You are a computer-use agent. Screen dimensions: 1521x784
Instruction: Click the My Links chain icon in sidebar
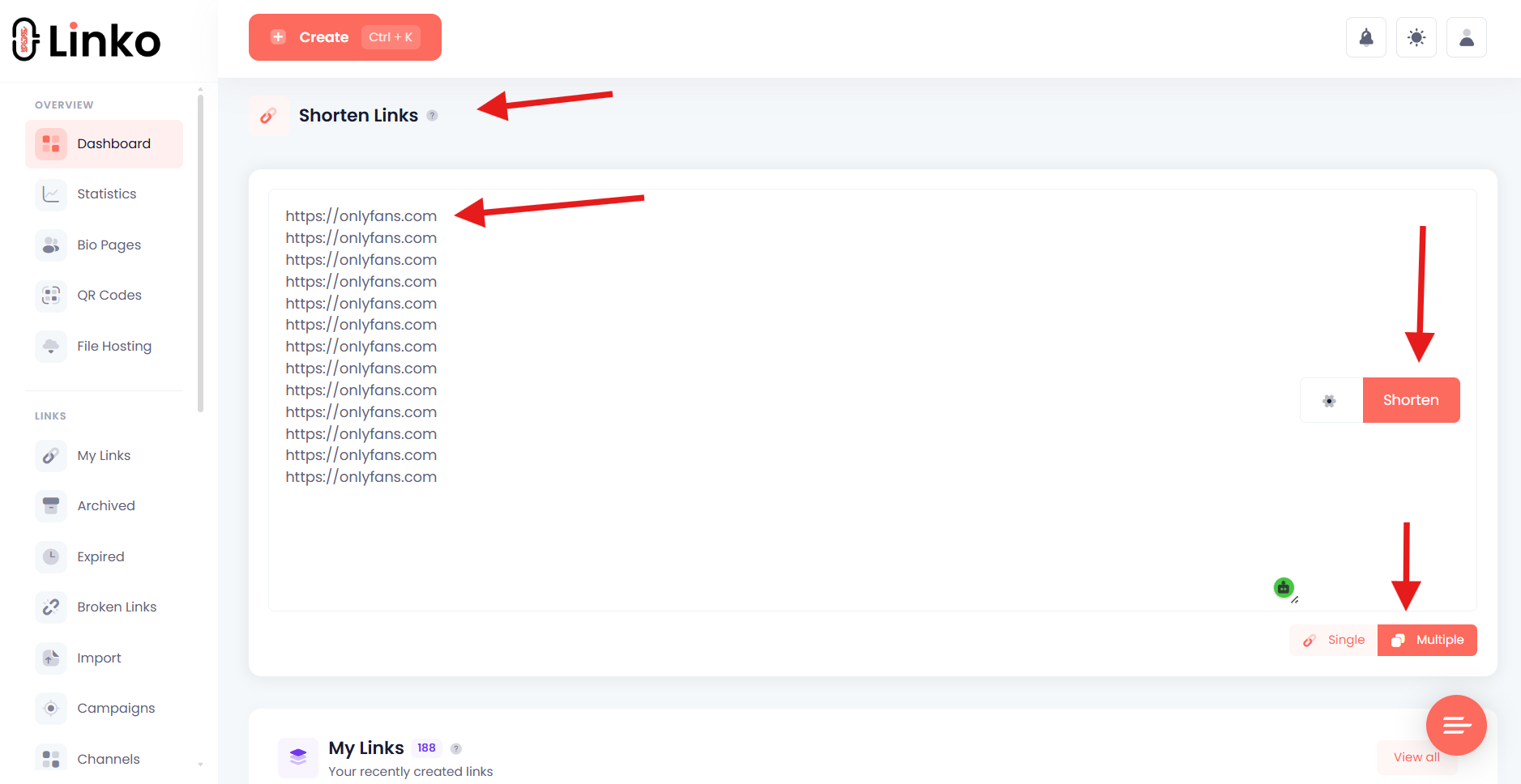point(51,456)
